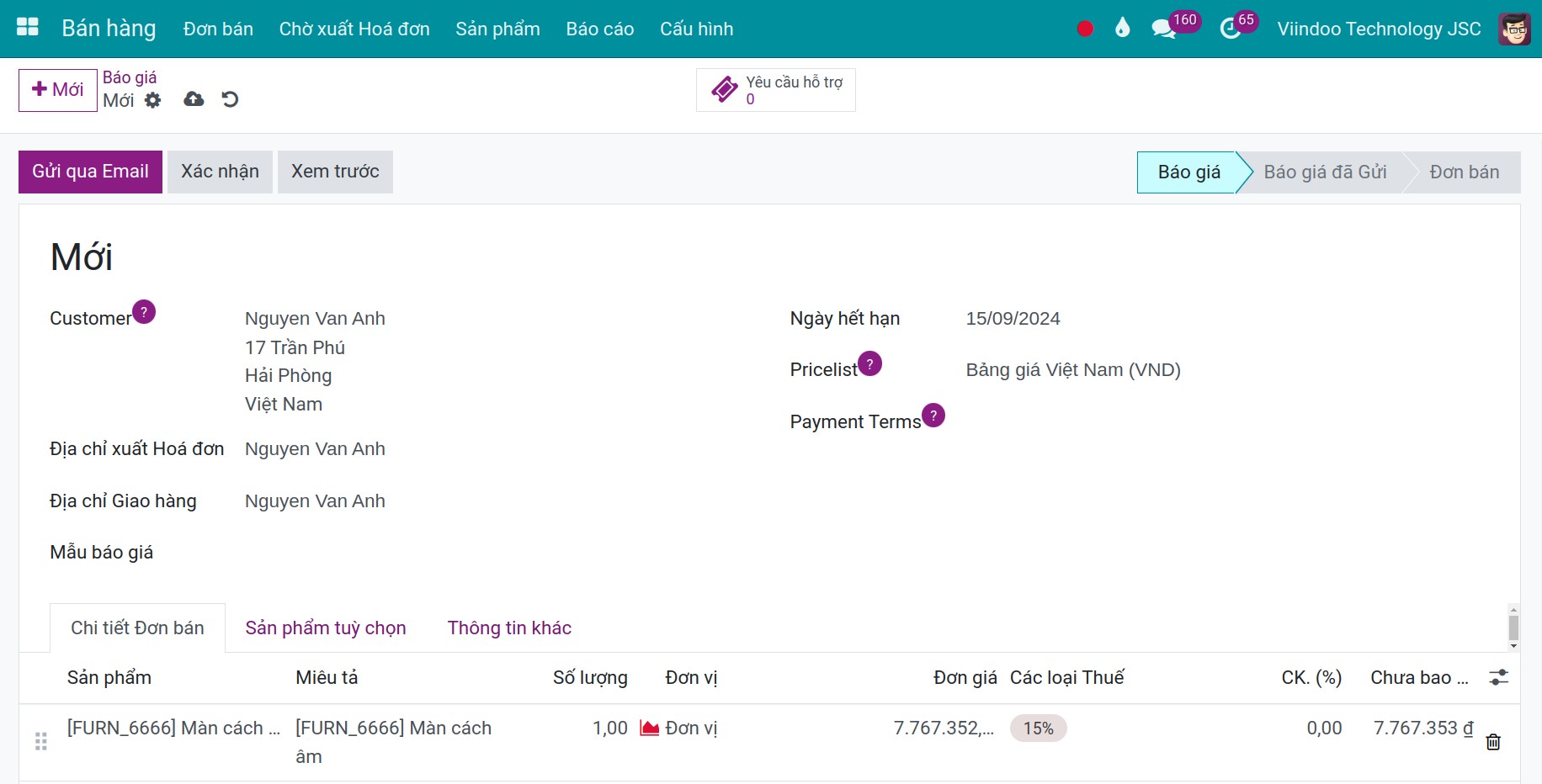
Task: Open the apps grid menu
Action: [27, 28]
